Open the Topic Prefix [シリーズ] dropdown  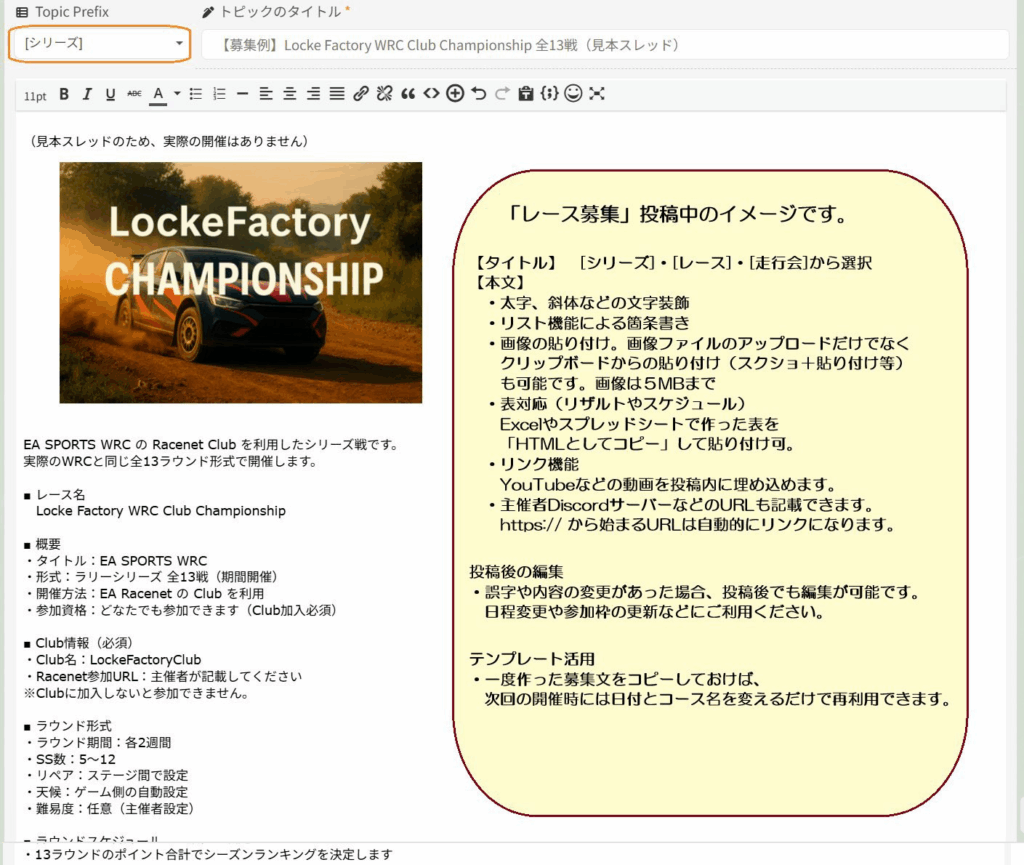pyautogui.click(x=100, y=44)
